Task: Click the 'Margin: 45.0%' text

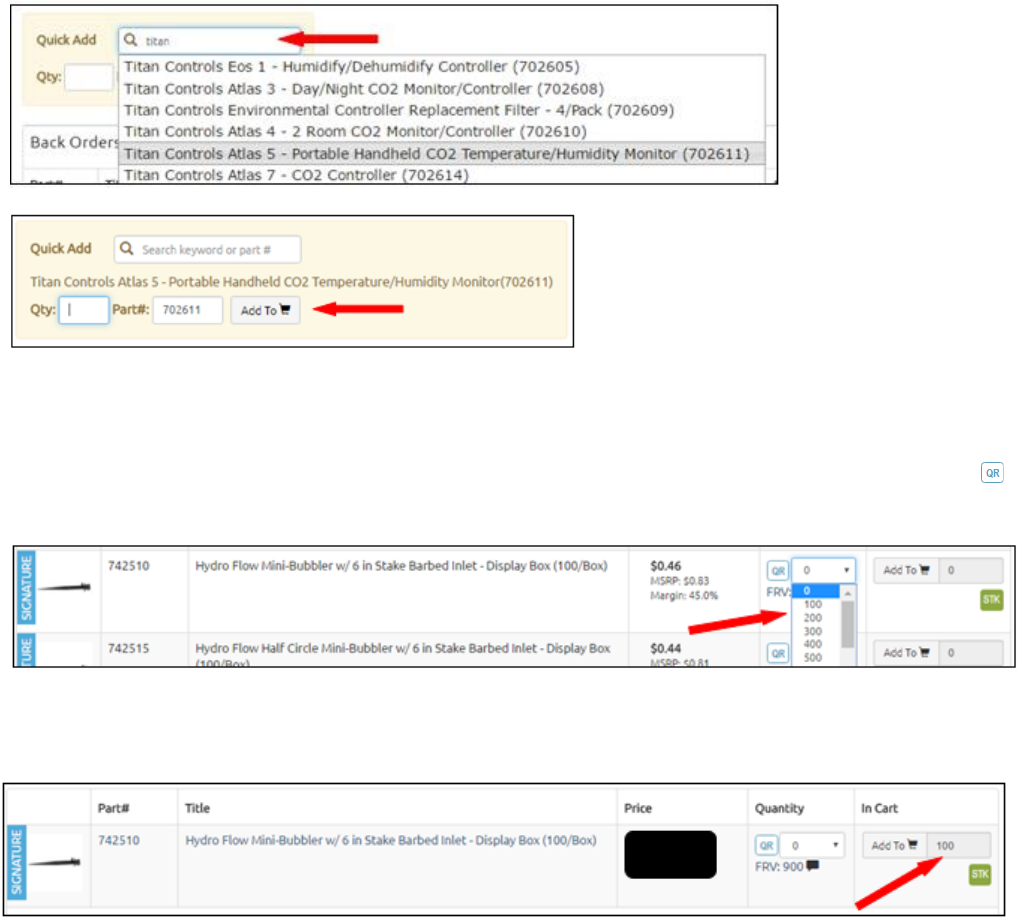Action: [684, 595]
